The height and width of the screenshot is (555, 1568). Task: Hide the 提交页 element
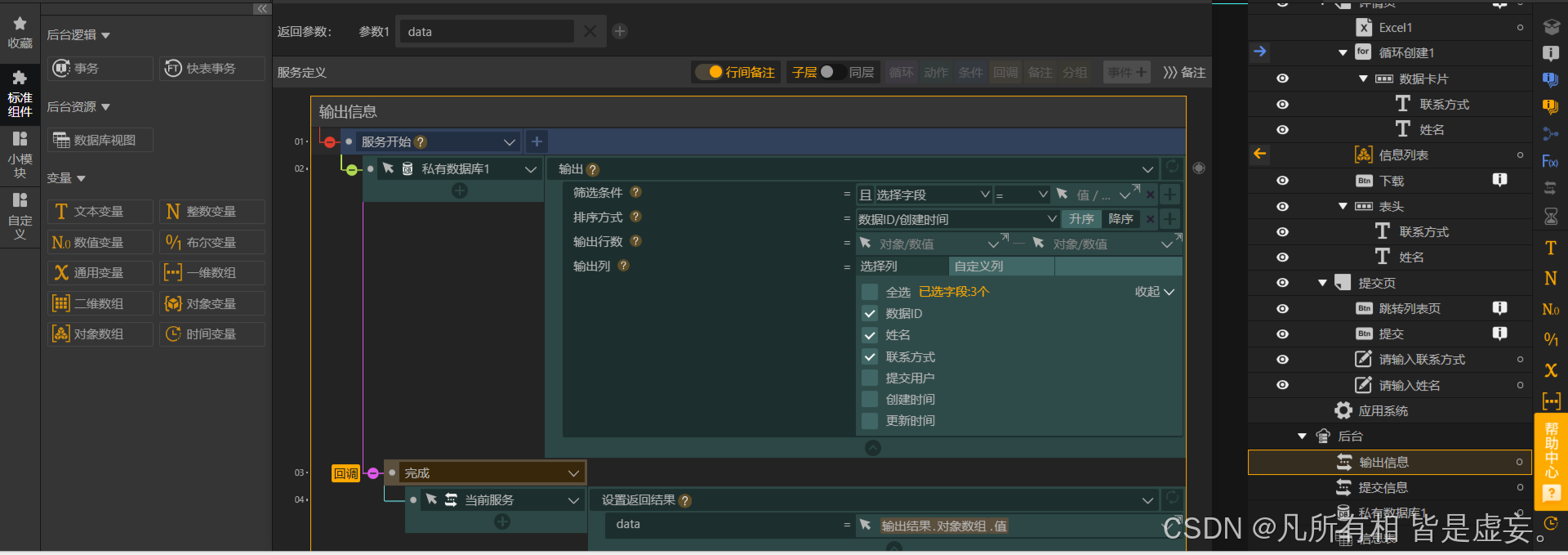(1282, 283)
